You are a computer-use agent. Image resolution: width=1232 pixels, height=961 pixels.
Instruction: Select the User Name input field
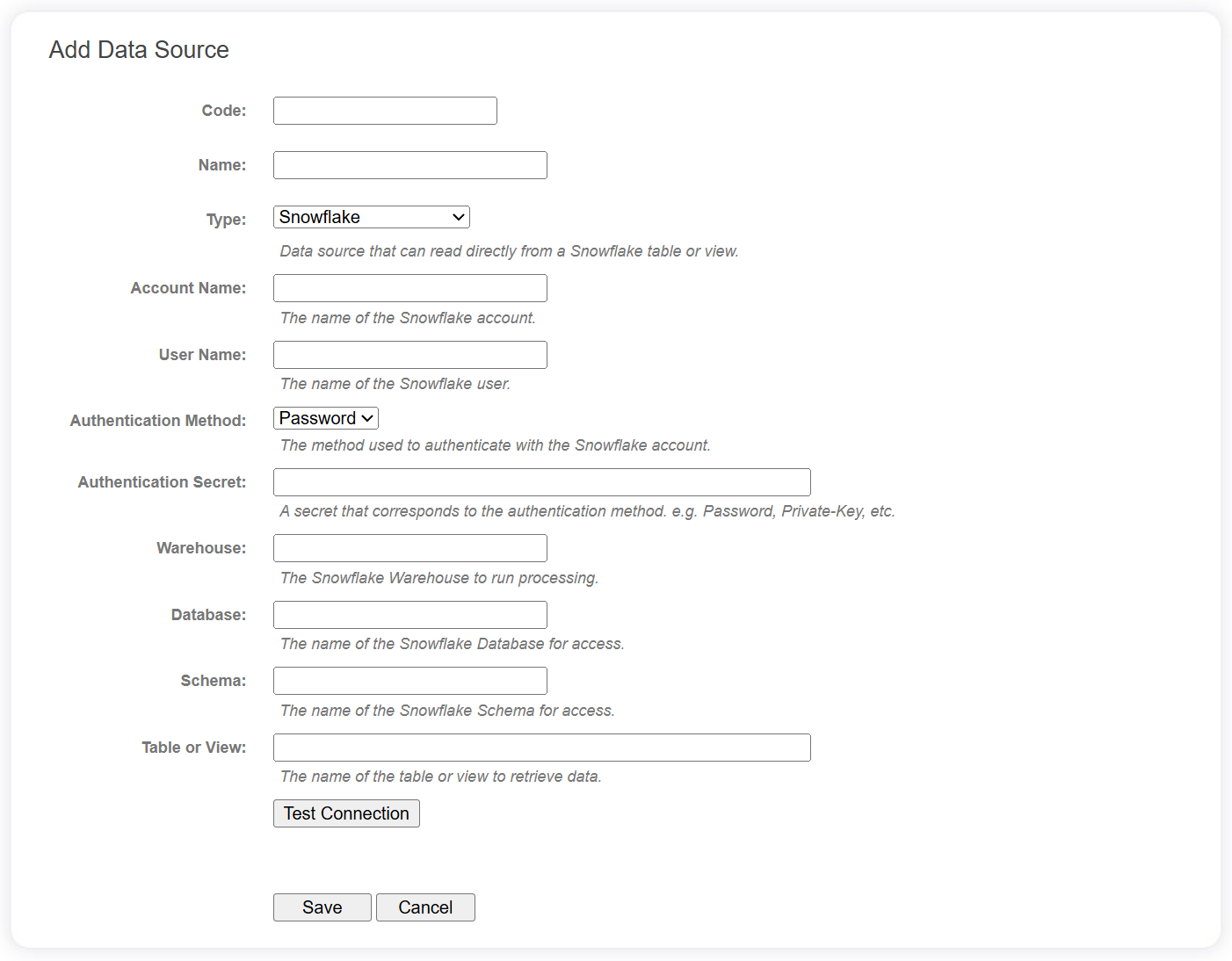[409, 354]
